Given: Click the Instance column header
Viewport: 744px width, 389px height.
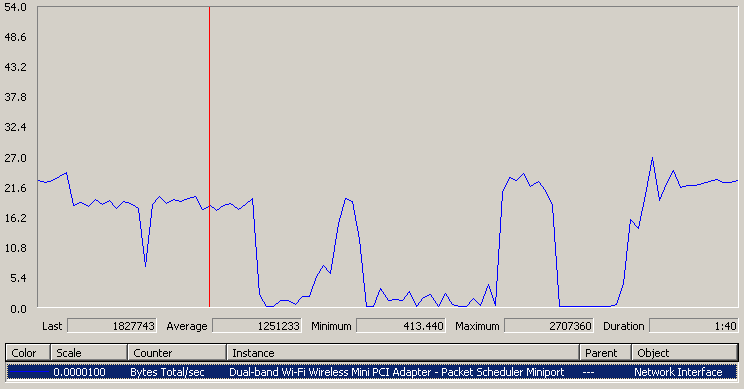Looking at the screenshot, I should click(x=403, y=353).
